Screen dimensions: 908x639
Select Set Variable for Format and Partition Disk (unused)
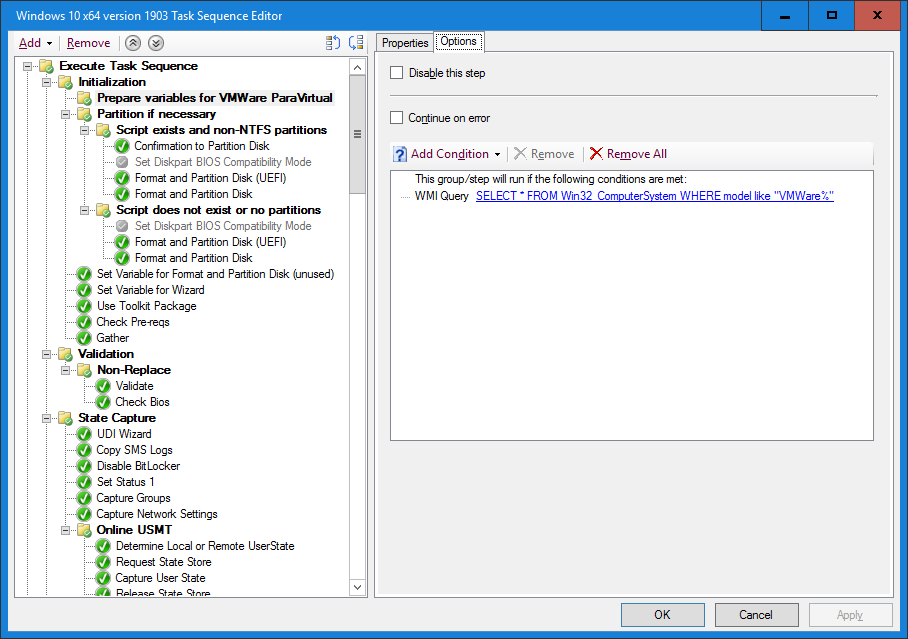tap(215, 274)
